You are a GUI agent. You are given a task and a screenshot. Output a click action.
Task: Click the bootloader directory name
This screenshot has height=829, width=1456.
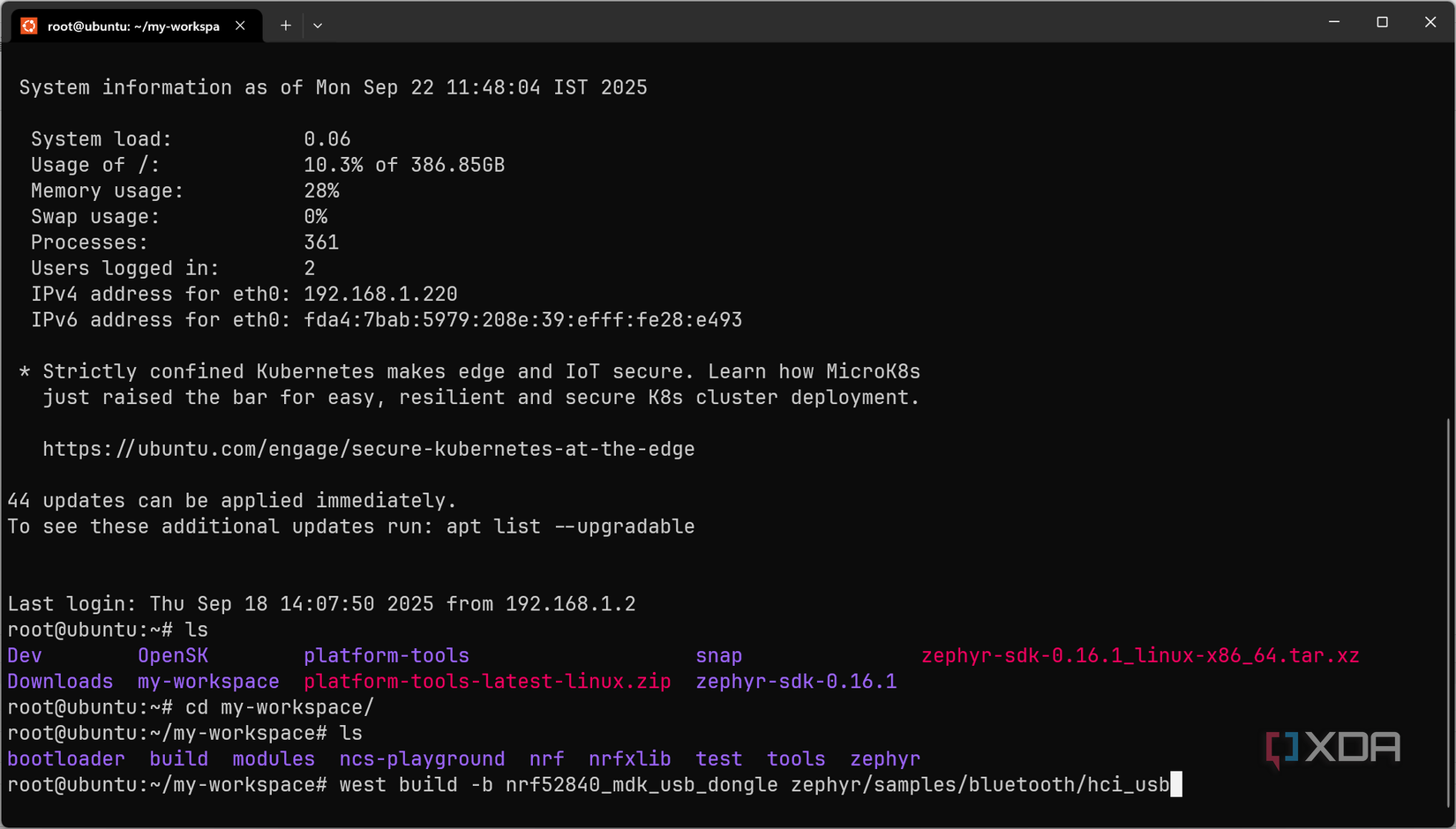tap(66, 759)
